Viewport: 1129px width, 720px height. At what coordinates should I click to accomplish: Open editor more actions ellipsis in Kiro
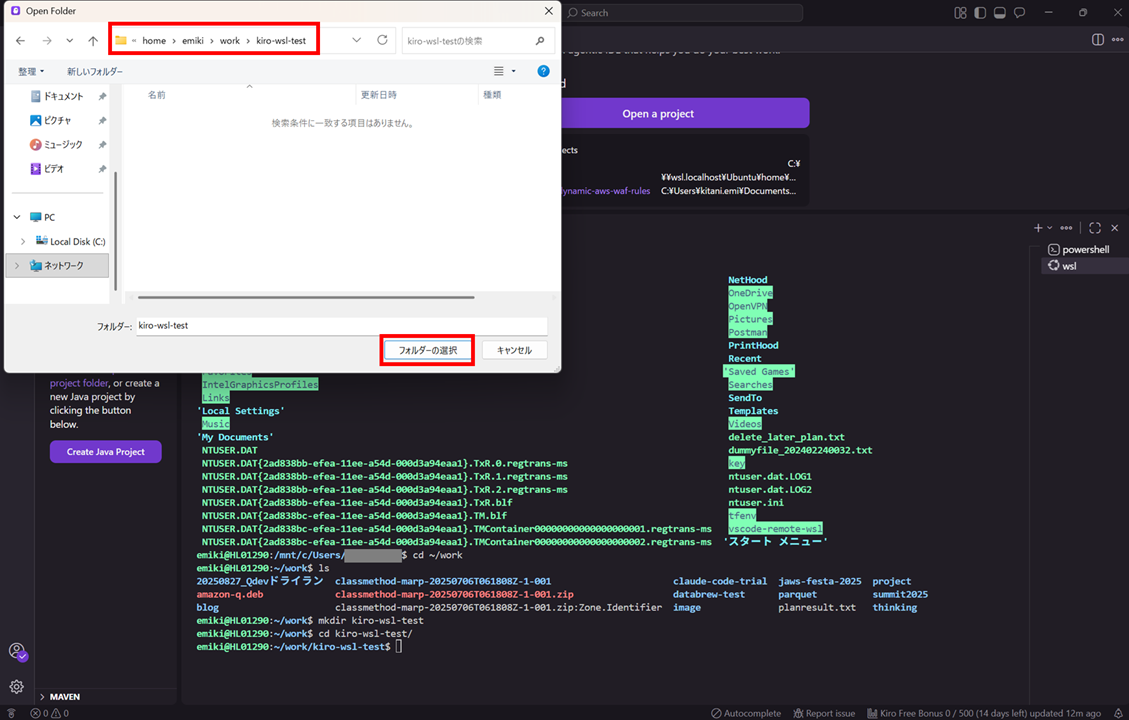click(1117, 40)
